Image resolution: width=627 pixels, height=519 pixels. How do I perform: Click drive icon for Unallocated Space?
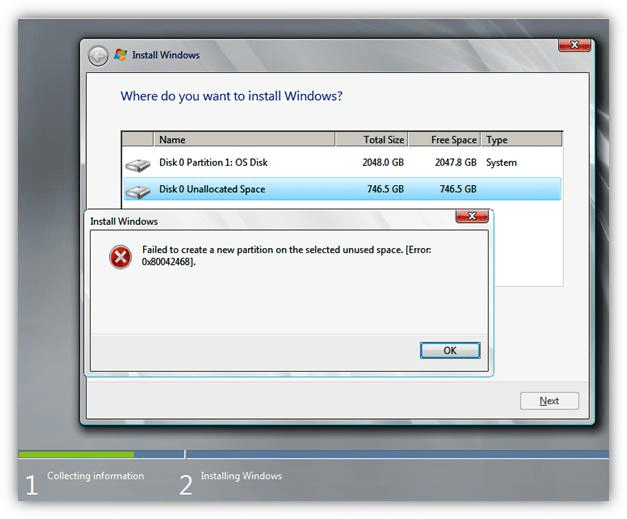click(x=138, y=191)
